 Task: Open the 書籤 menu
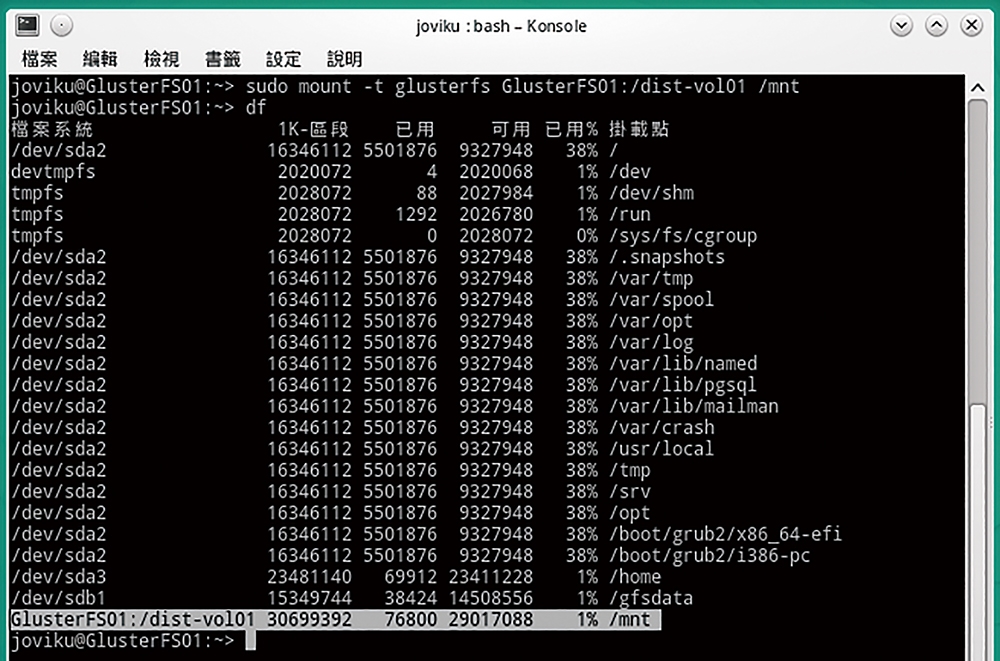(x=223, y=59)
